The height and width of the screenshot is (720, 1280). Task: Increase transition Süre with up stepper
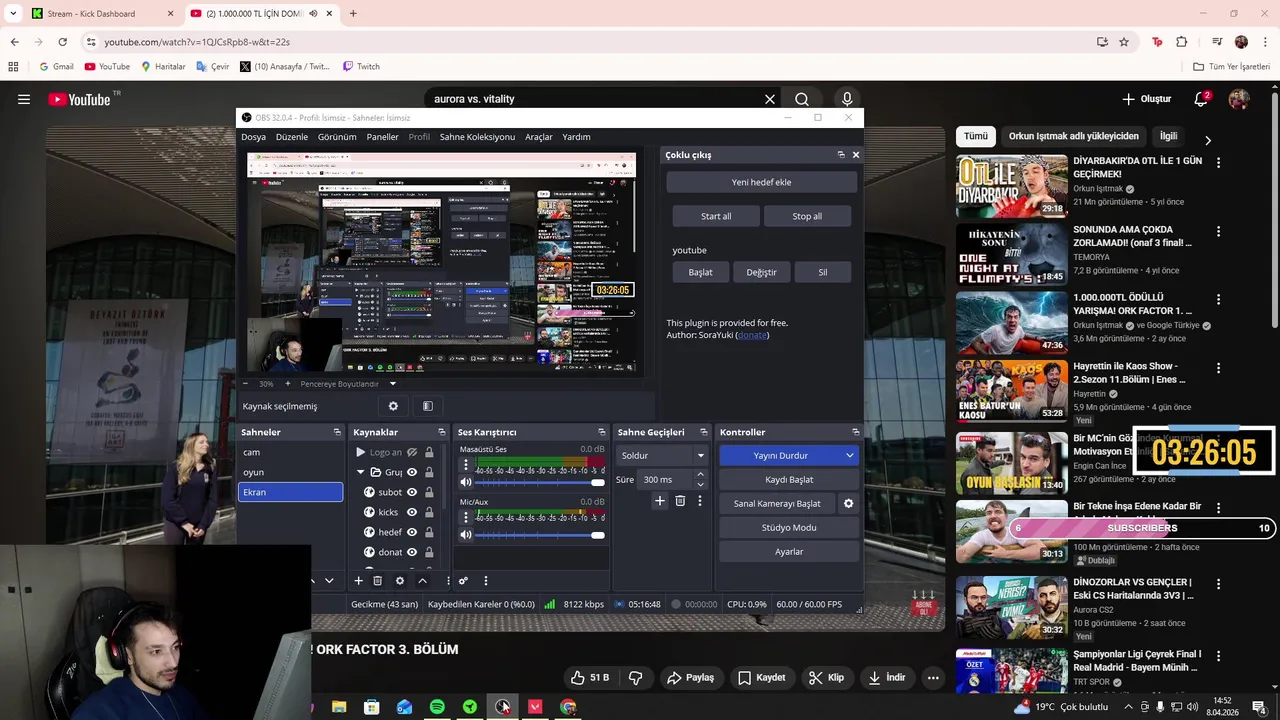click(x=700, y=474)
